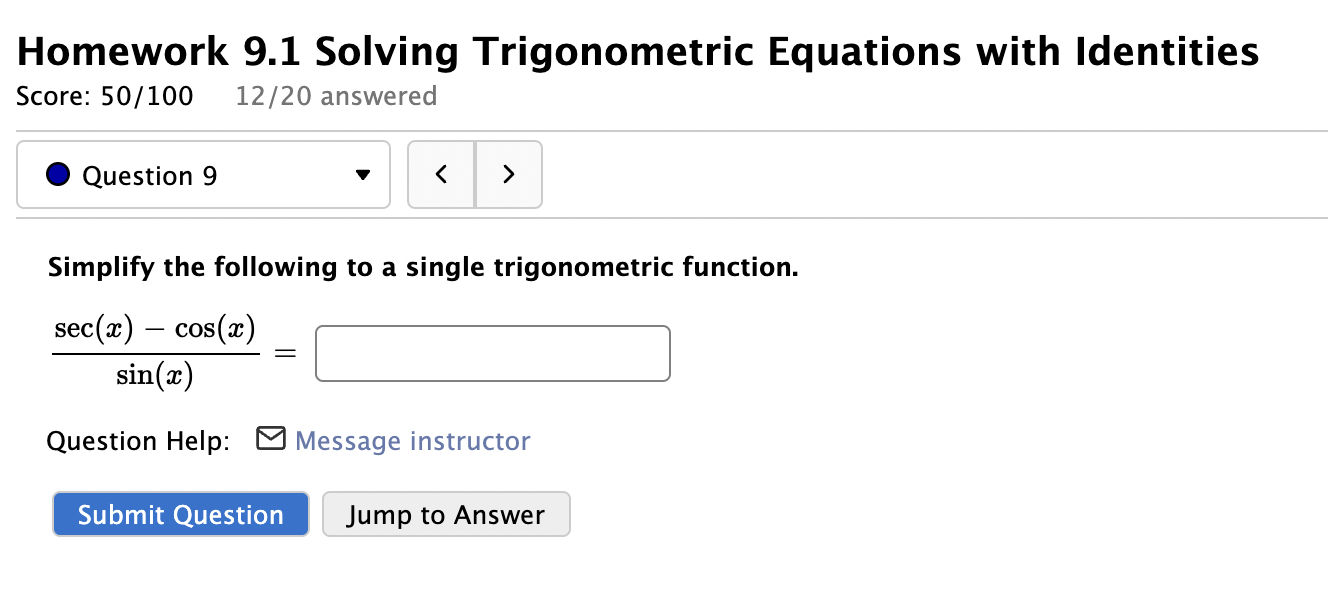Screen dimensions: 1328x600
Task: Click the Homework 9.1 title heading
Action: pos(637,50)
